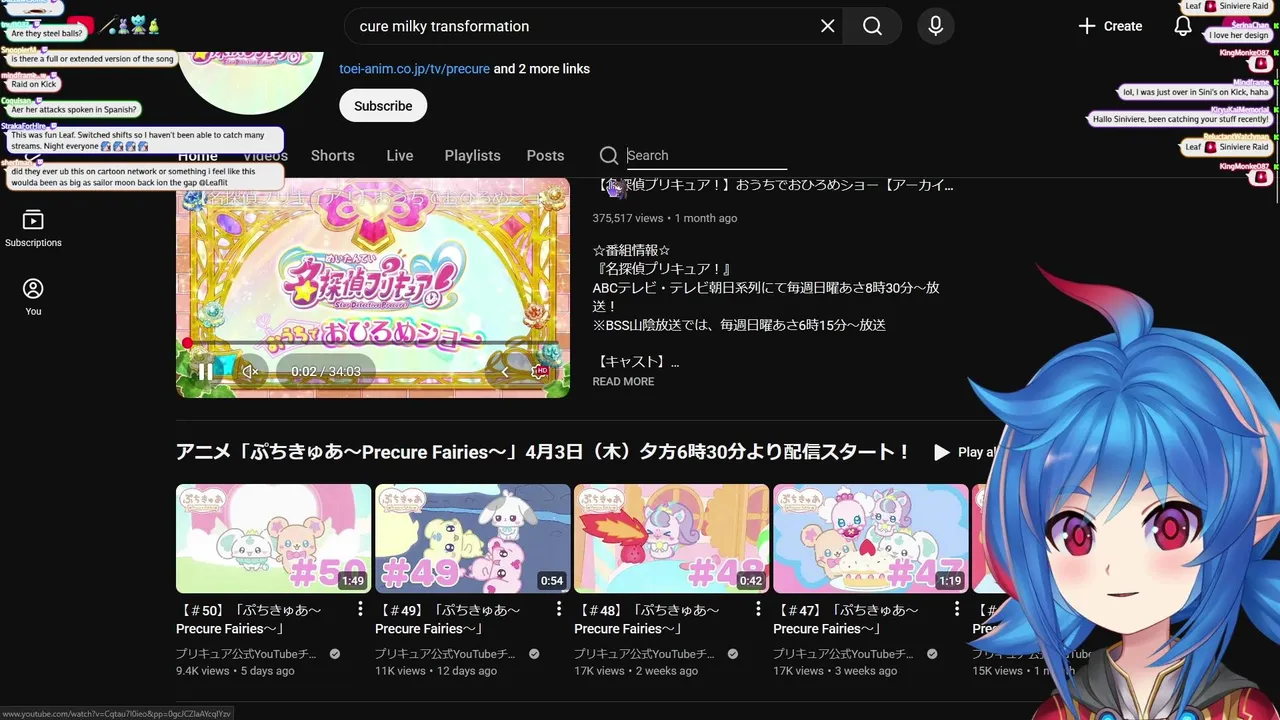The image size is (1280, 720).
Task: Open more options for video 【#49】
Action: 559,609
